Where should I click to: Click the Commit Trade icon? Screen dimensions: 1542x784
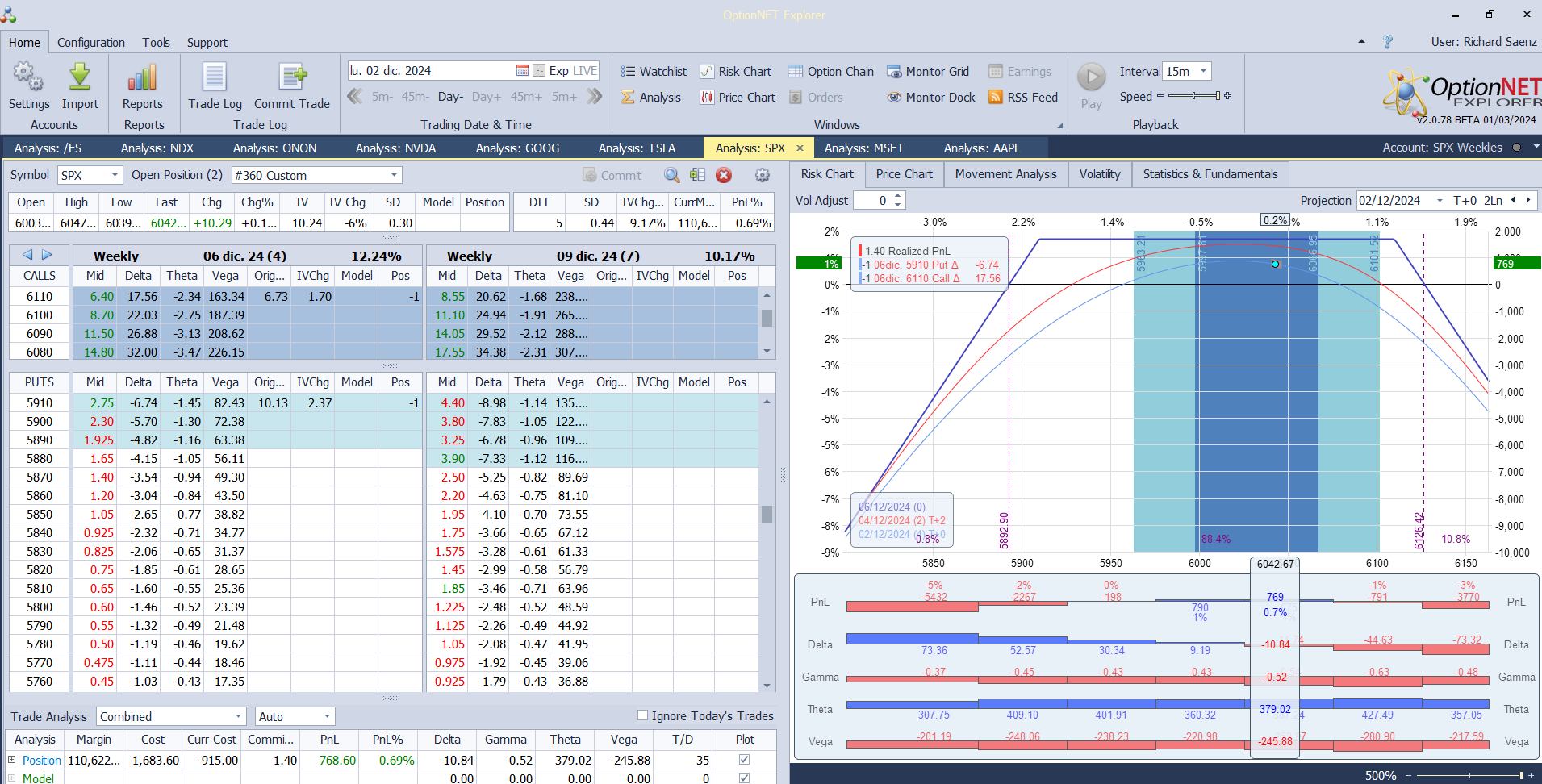click(292, 77)
